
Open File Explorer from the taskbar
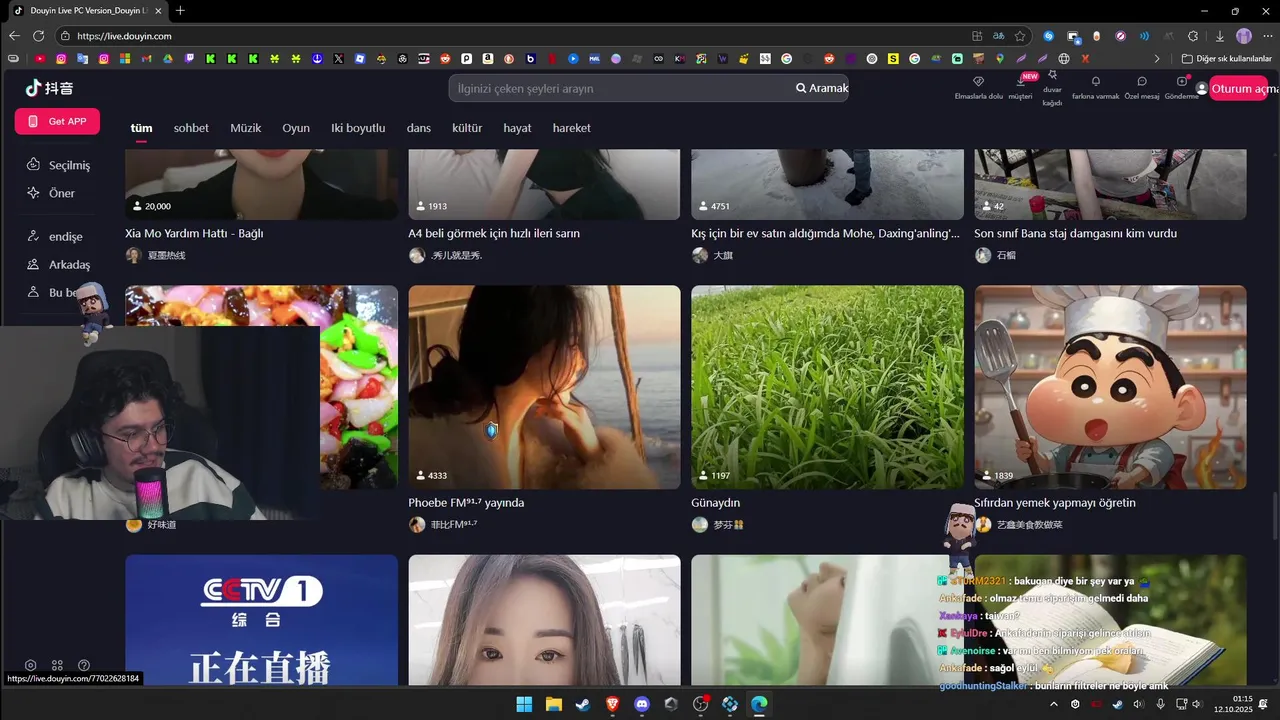[x=553, y=704]
